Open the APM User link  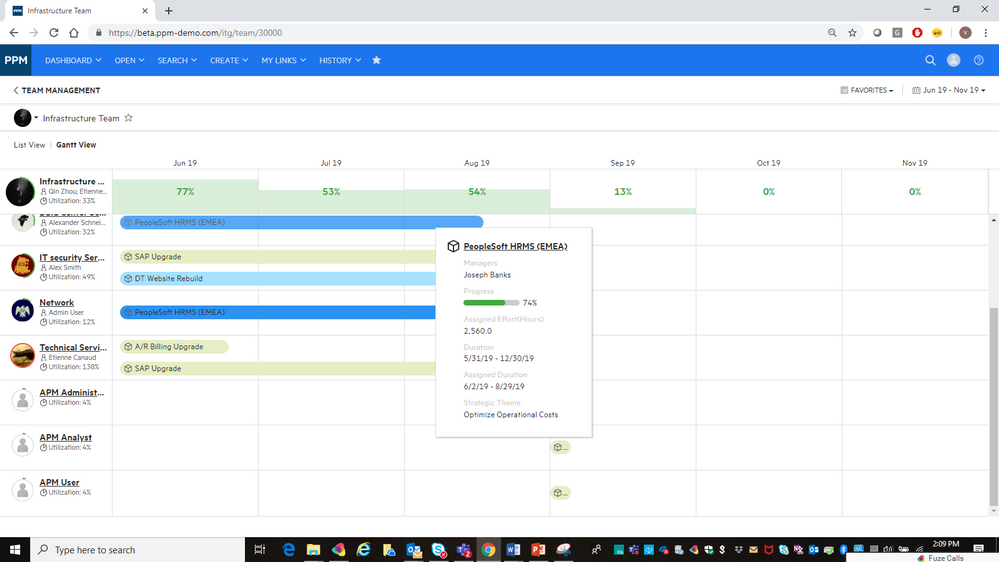(59, 482)
